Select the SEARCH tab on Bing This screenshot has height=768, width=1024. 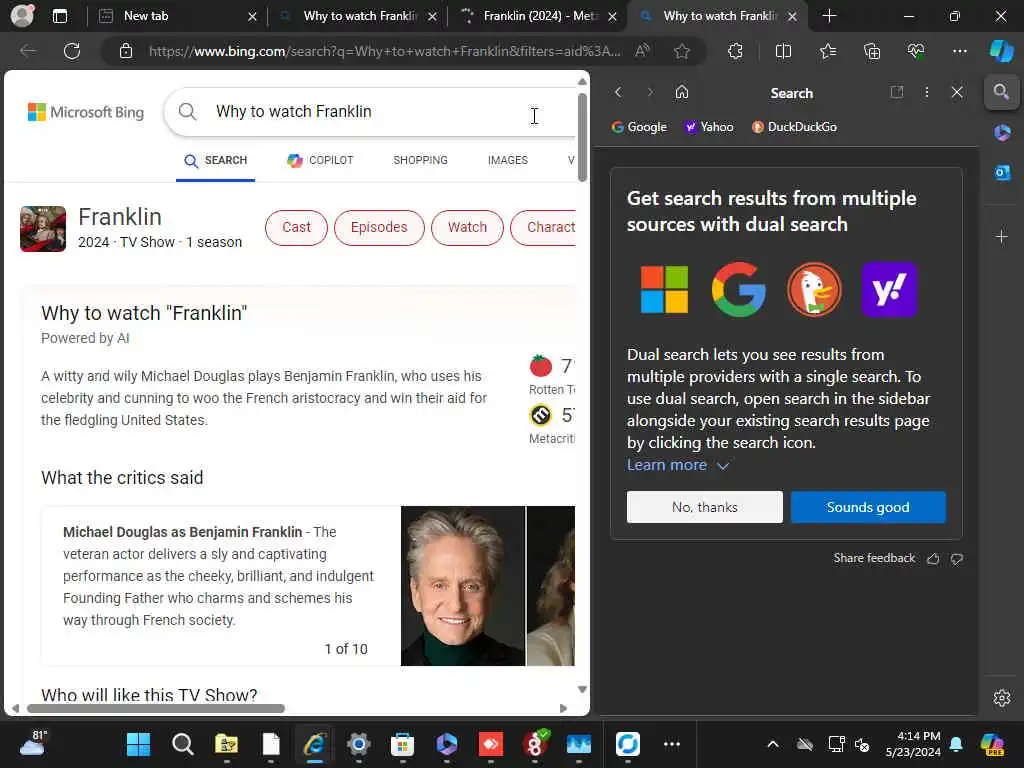[x=216, y=160]
